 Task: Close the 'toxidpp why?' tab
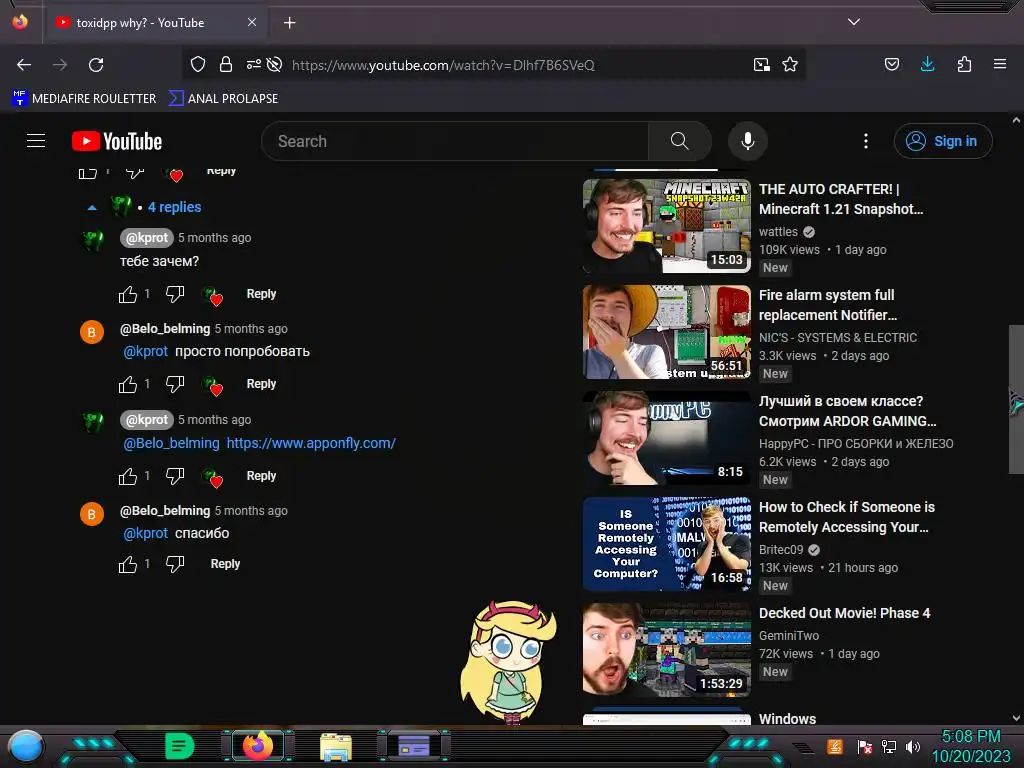[252, 22]
